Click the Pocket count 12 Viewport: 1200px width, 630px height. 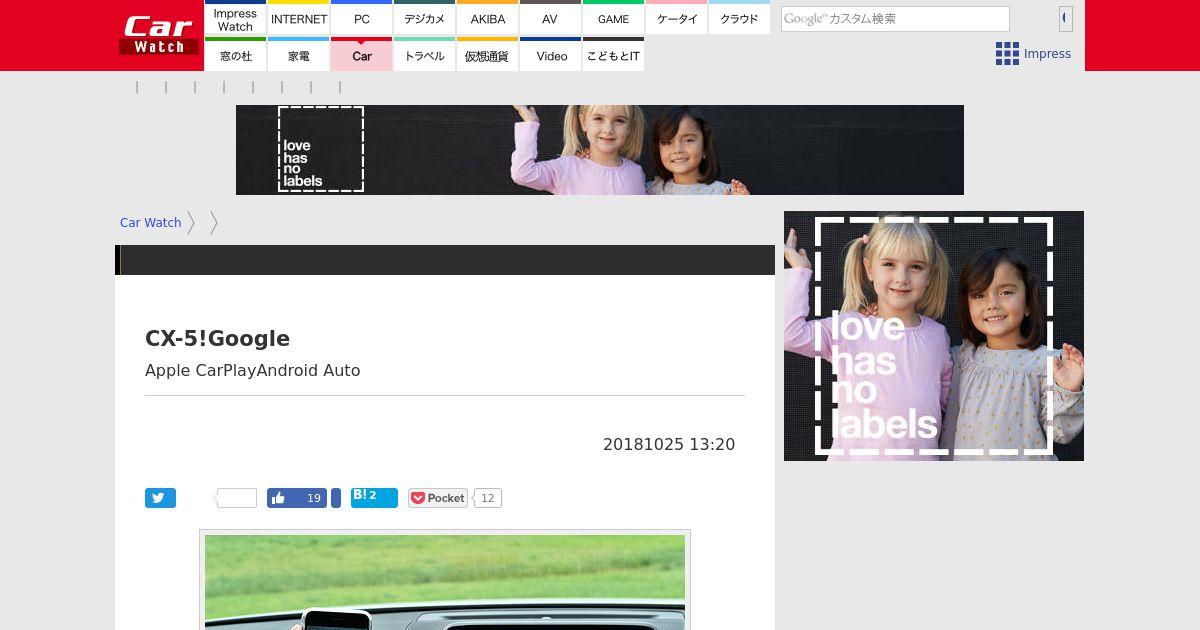click(487, 498)
